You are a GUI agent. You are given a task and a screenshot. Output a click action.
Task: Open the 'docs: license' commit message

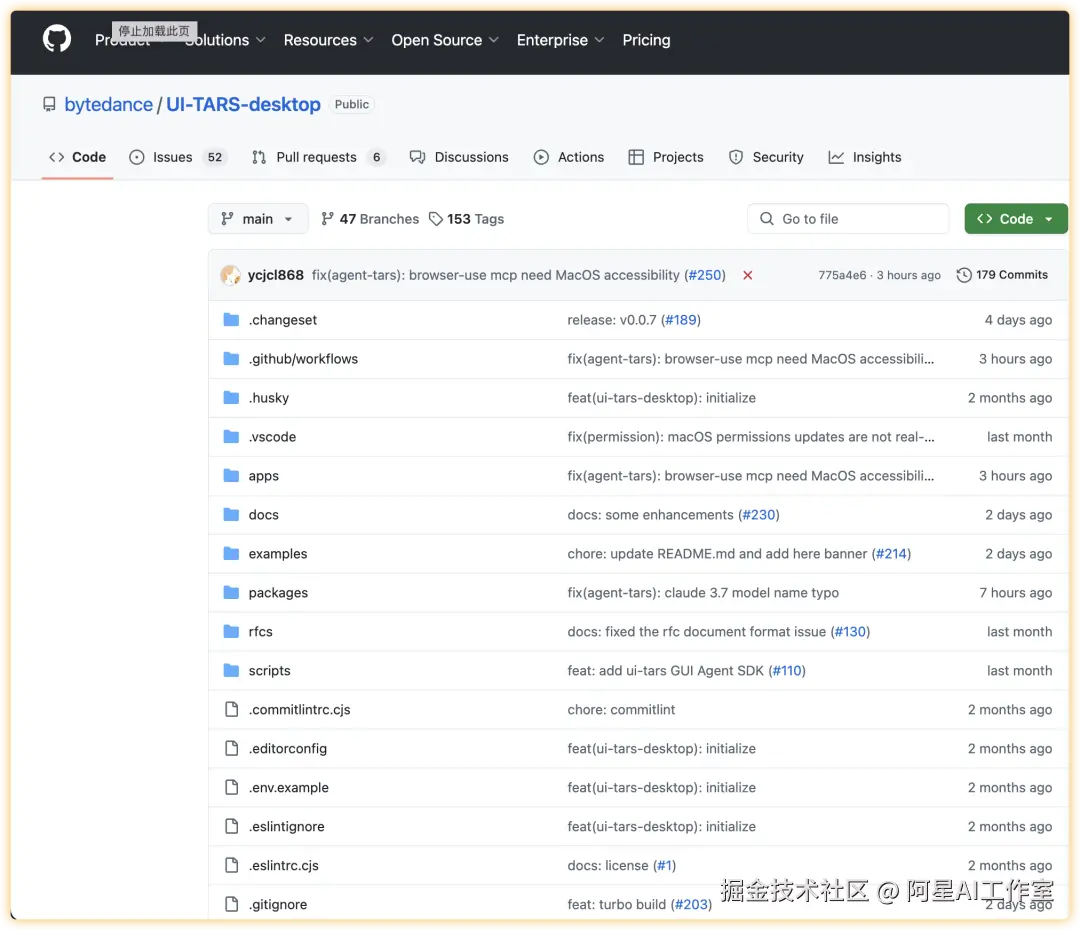(x=608, y=865)
